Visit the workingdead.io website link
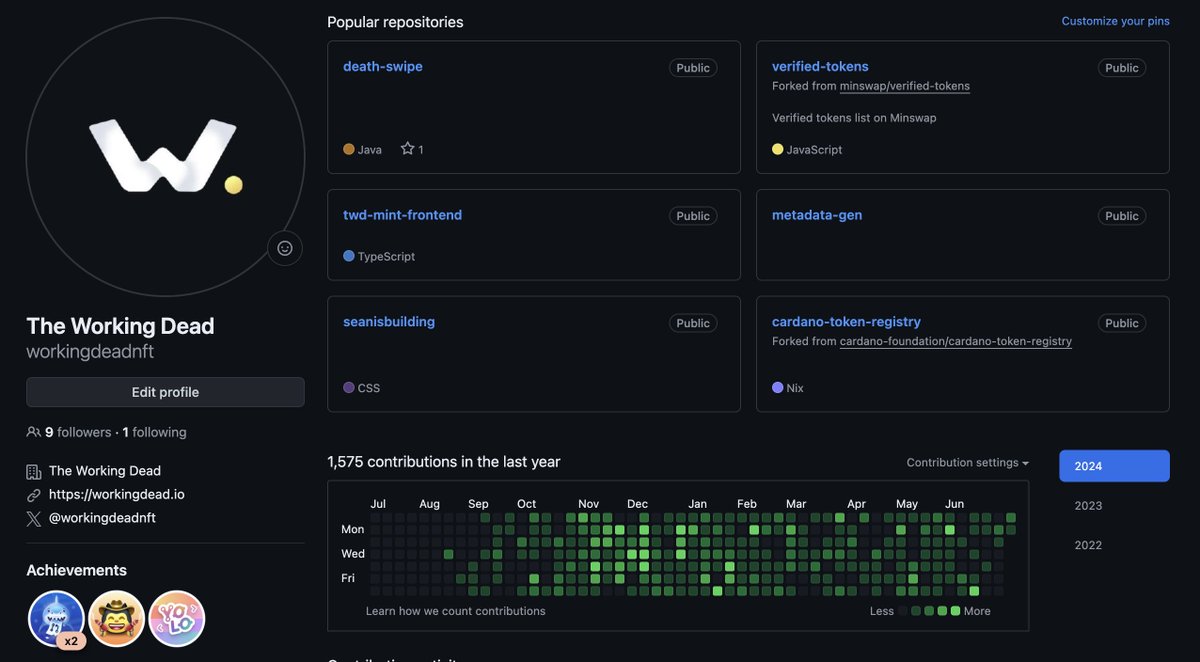 [116, 493]
